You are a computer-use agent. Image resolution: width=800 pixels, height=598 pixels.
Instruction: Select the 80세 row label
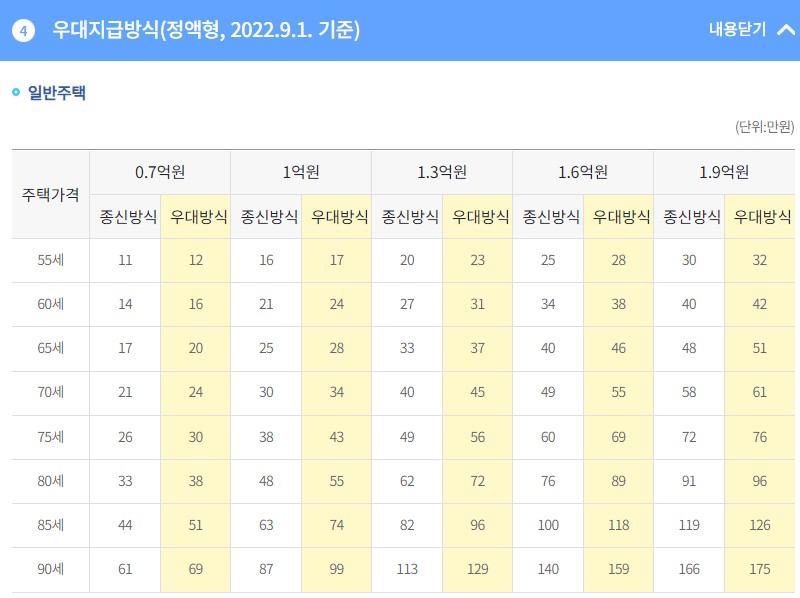pyautogui.click(x=51, y=481)
